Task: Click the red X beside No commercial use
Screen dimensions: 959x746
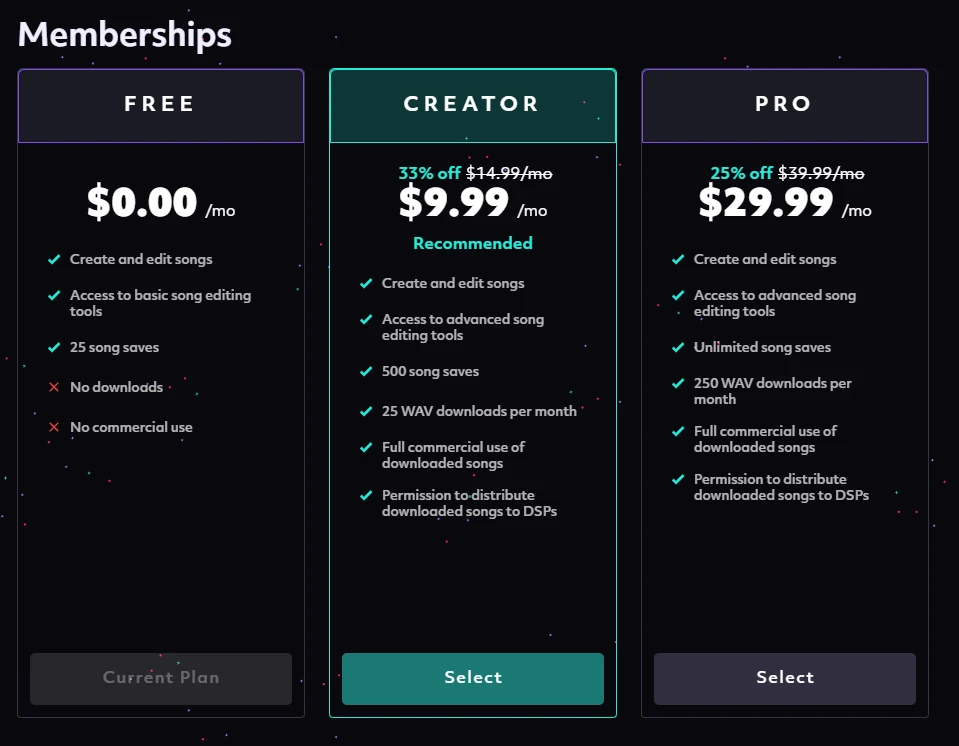Action: click(54, 427)
